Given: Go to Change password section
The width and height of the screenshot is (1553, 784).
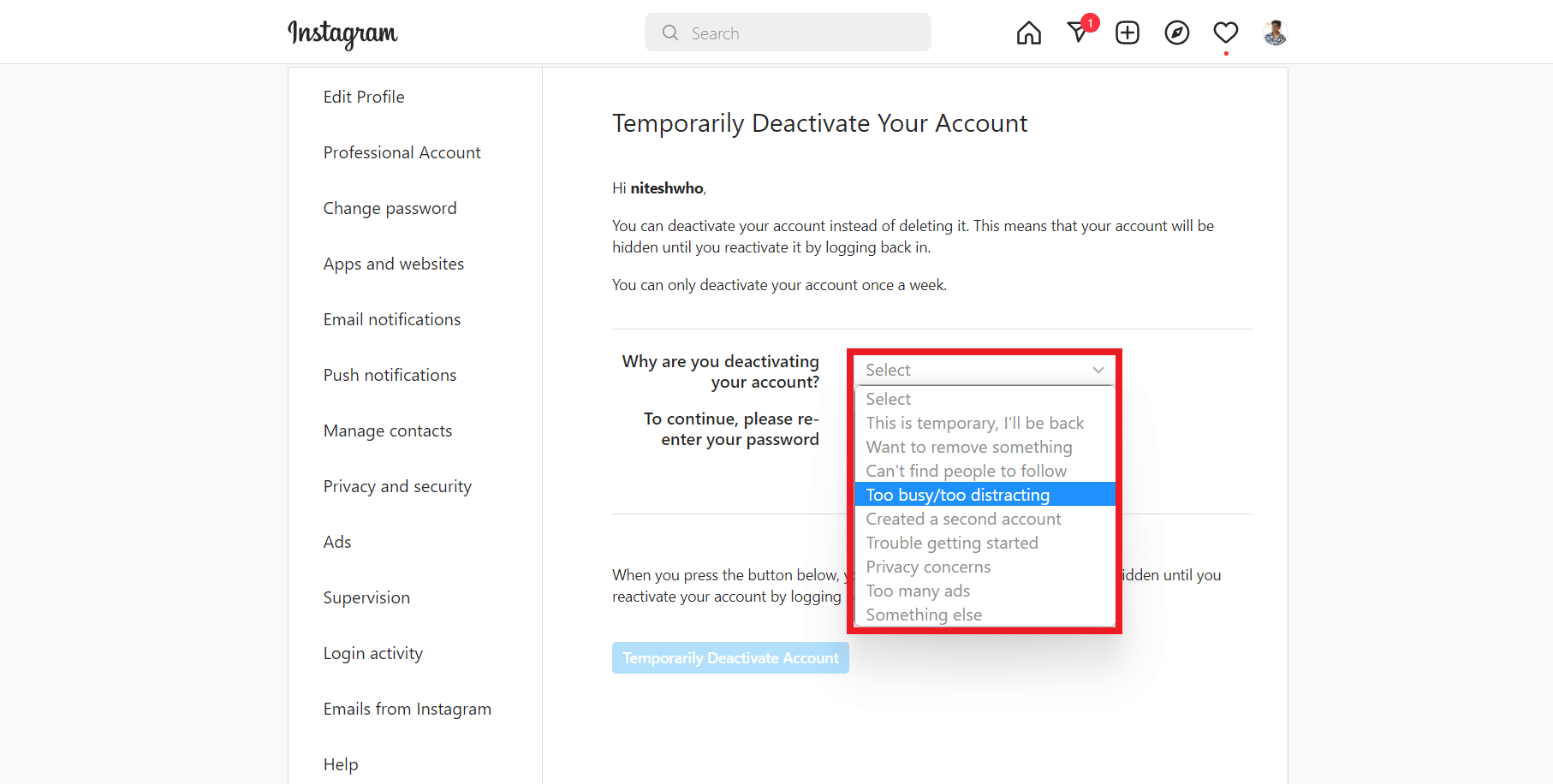Looking at the screenshot, I should coord(390,208).
